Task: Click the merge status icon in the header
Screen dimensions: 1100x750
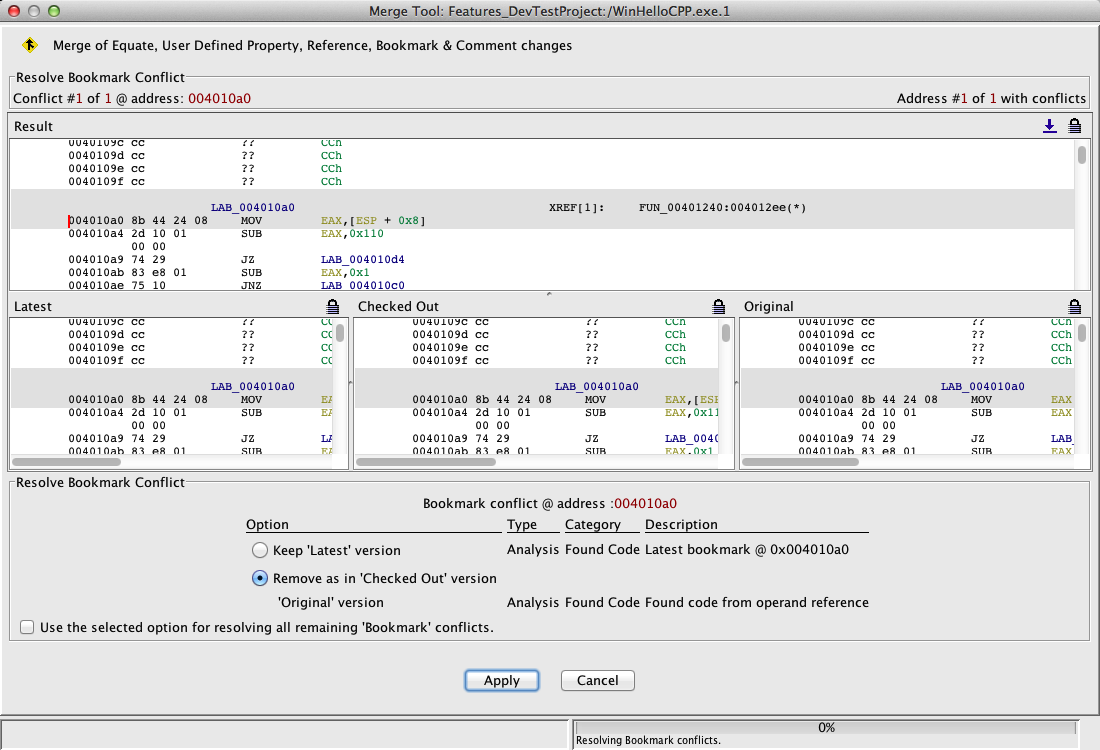Action: coord(30,45)
